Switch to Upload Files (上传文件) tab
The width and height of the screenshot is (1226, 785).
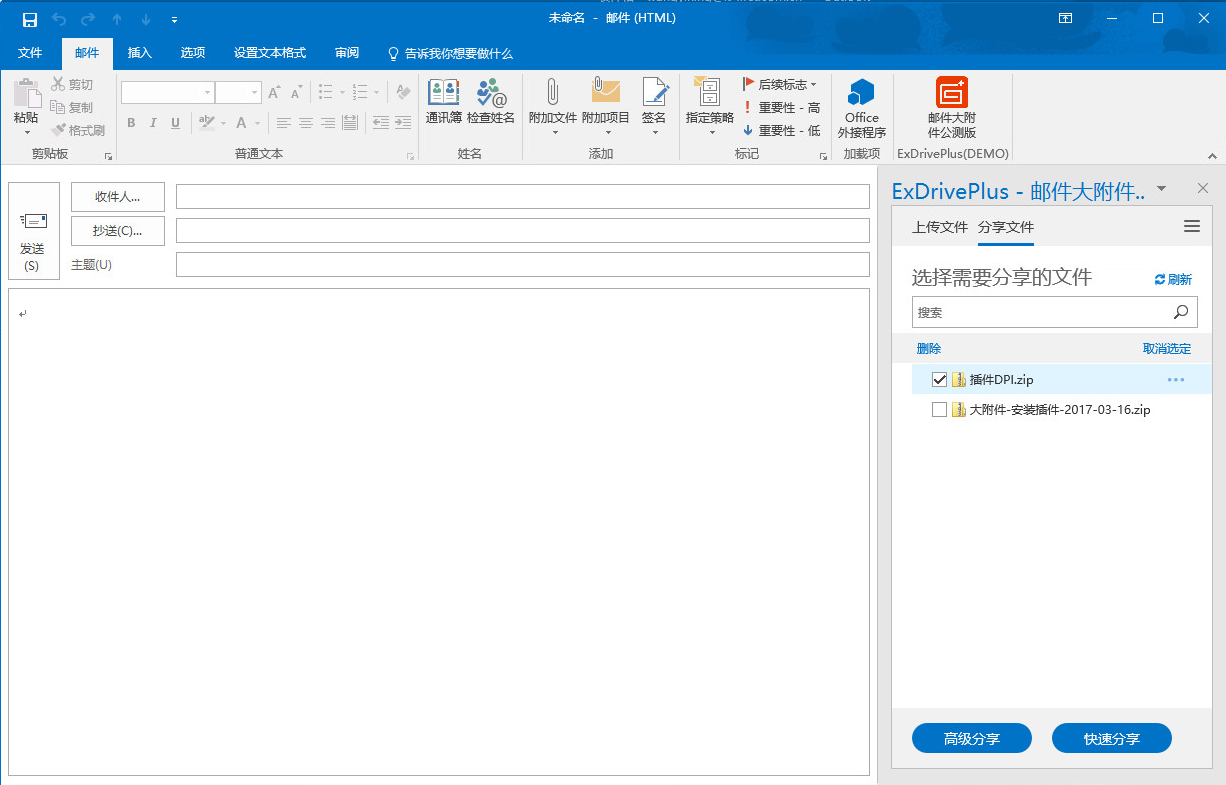940,227
